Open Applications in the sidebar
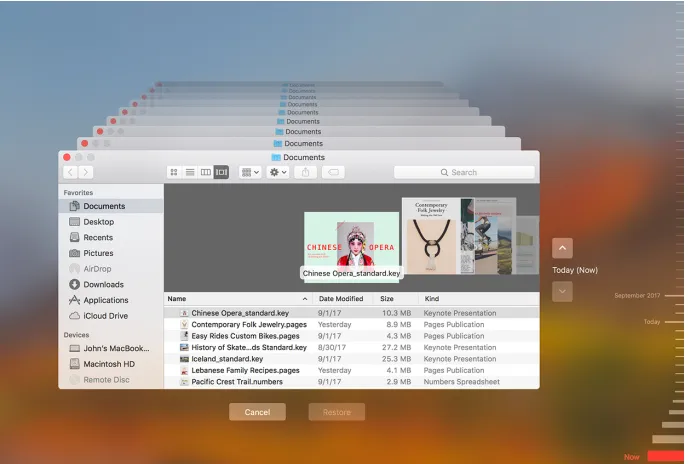The height and width of the screenshot is (464, 690). 111,300
